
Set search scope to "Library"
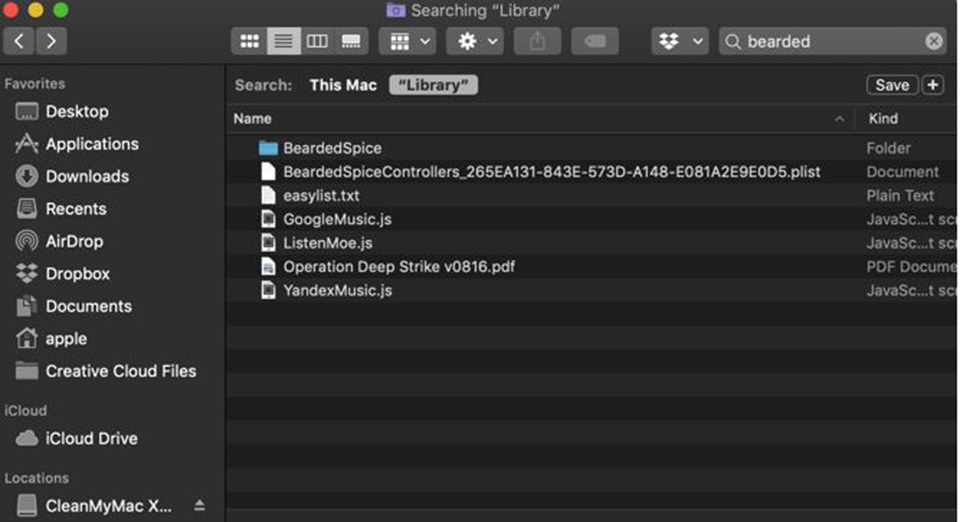(433, 85)
